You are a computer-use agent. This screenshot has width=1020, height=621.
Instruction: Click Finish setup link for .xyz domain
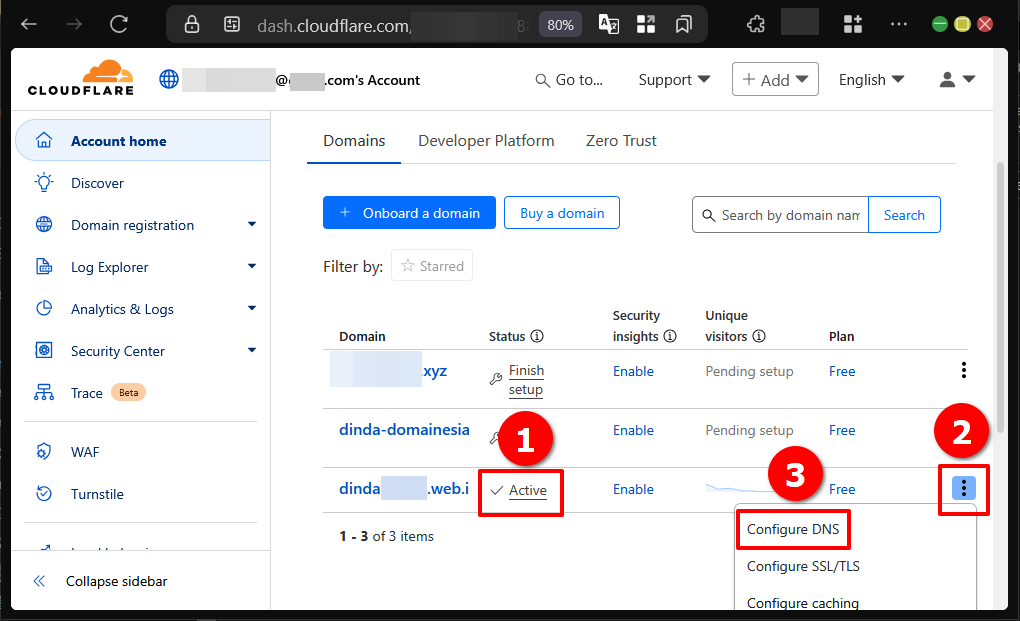526,380
